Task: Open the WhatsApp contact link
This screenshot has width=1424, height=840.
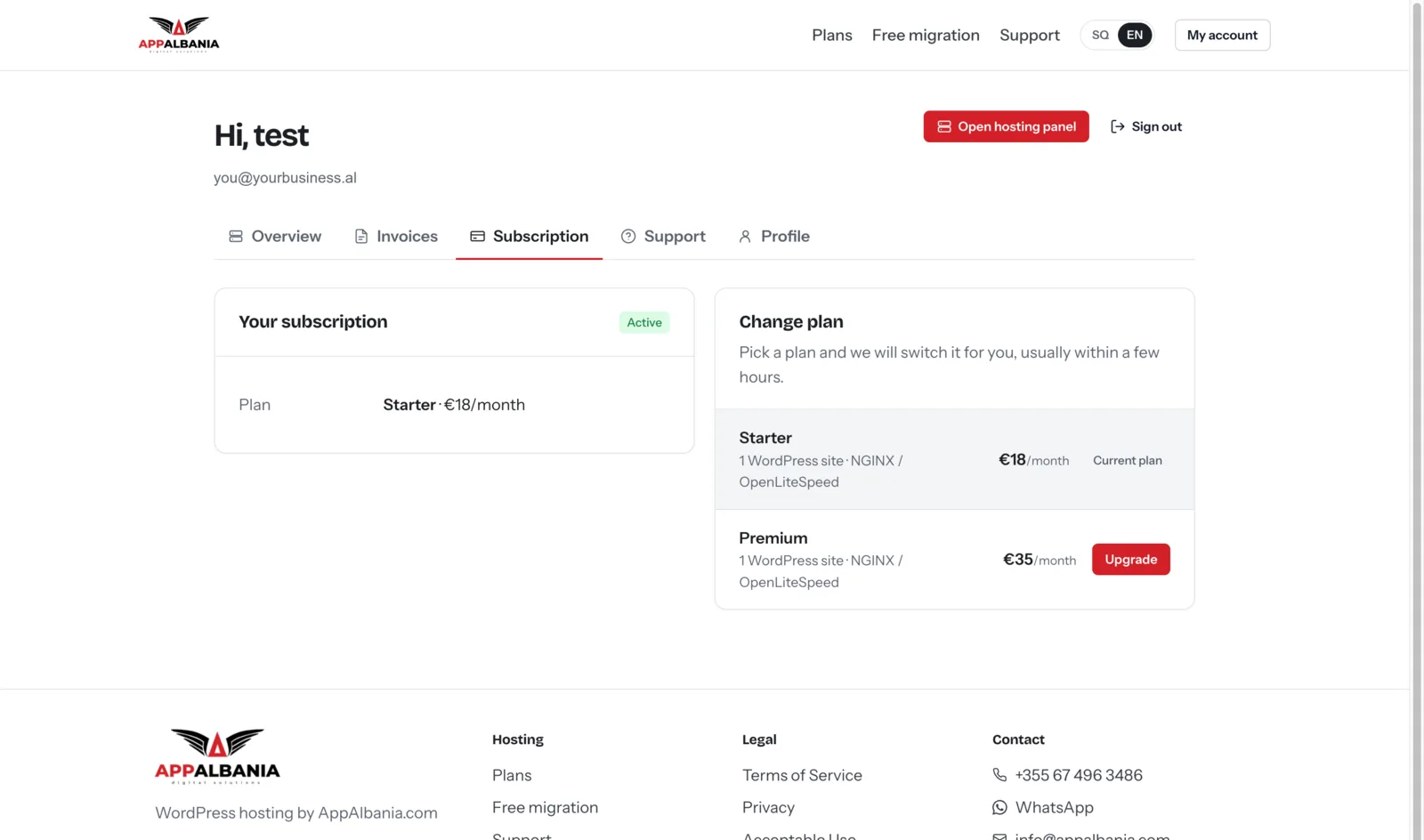Action: (x=1055, y=807)
